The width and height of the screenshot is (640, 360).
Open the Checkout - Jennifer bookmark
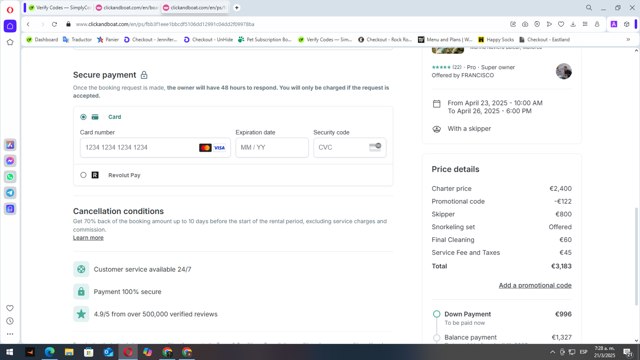[x=151, y=40]
